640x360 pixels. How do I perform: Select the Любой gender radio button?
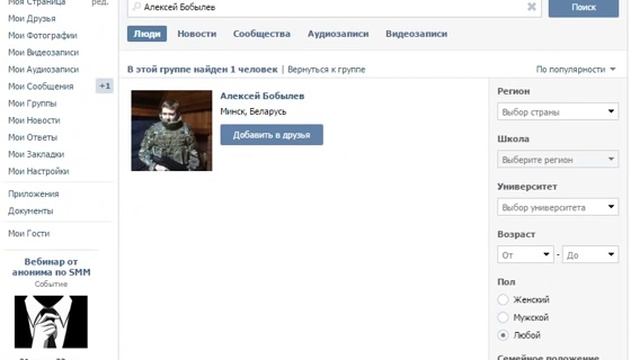[x=503, y=335]
